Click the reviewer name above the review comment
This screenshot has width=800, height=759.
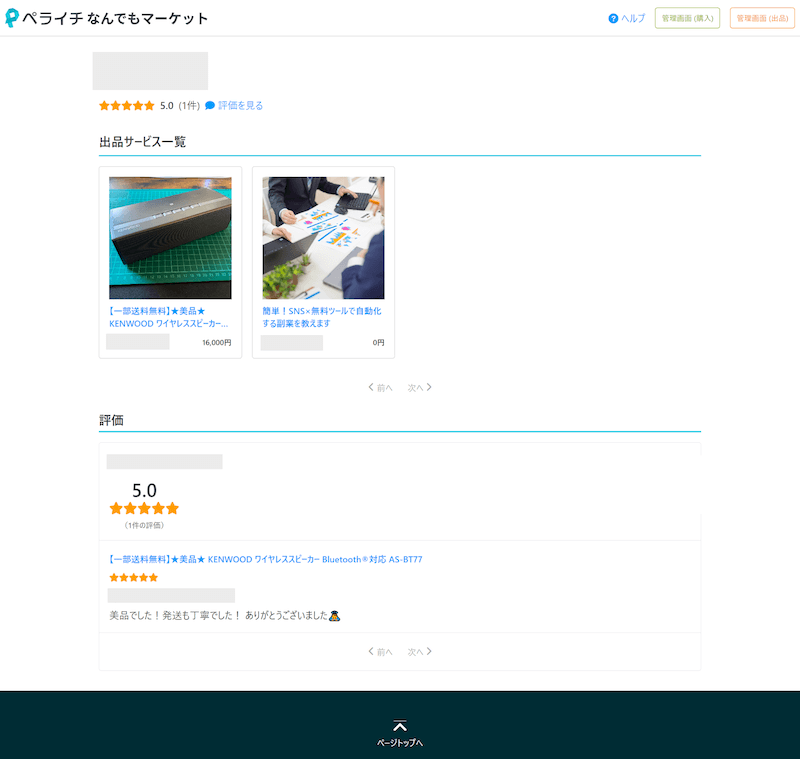171,595
